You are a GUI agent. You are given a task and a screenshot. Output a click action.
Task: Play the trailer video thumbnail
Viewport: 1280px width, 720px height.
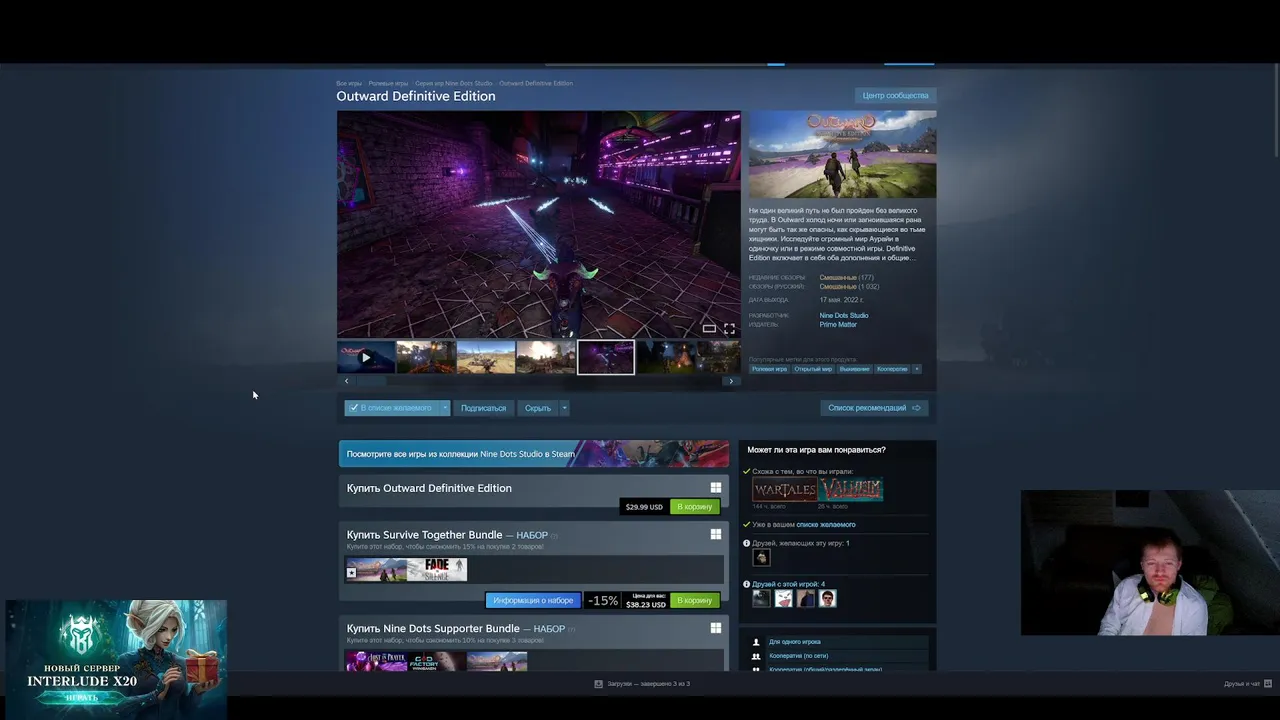click(366, 357)
